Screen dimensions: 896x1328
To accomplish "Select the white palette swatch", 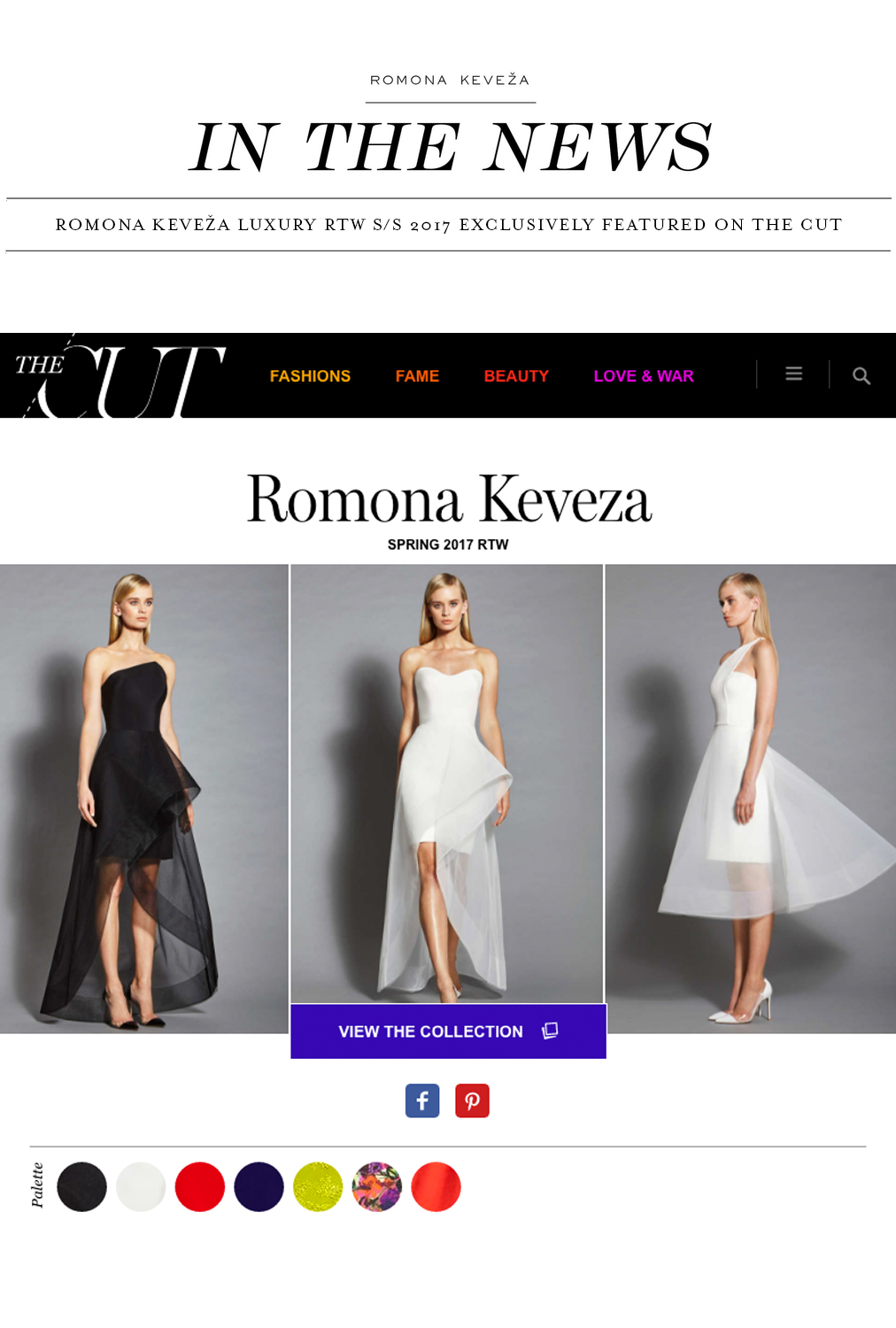I will (141, 1186).
